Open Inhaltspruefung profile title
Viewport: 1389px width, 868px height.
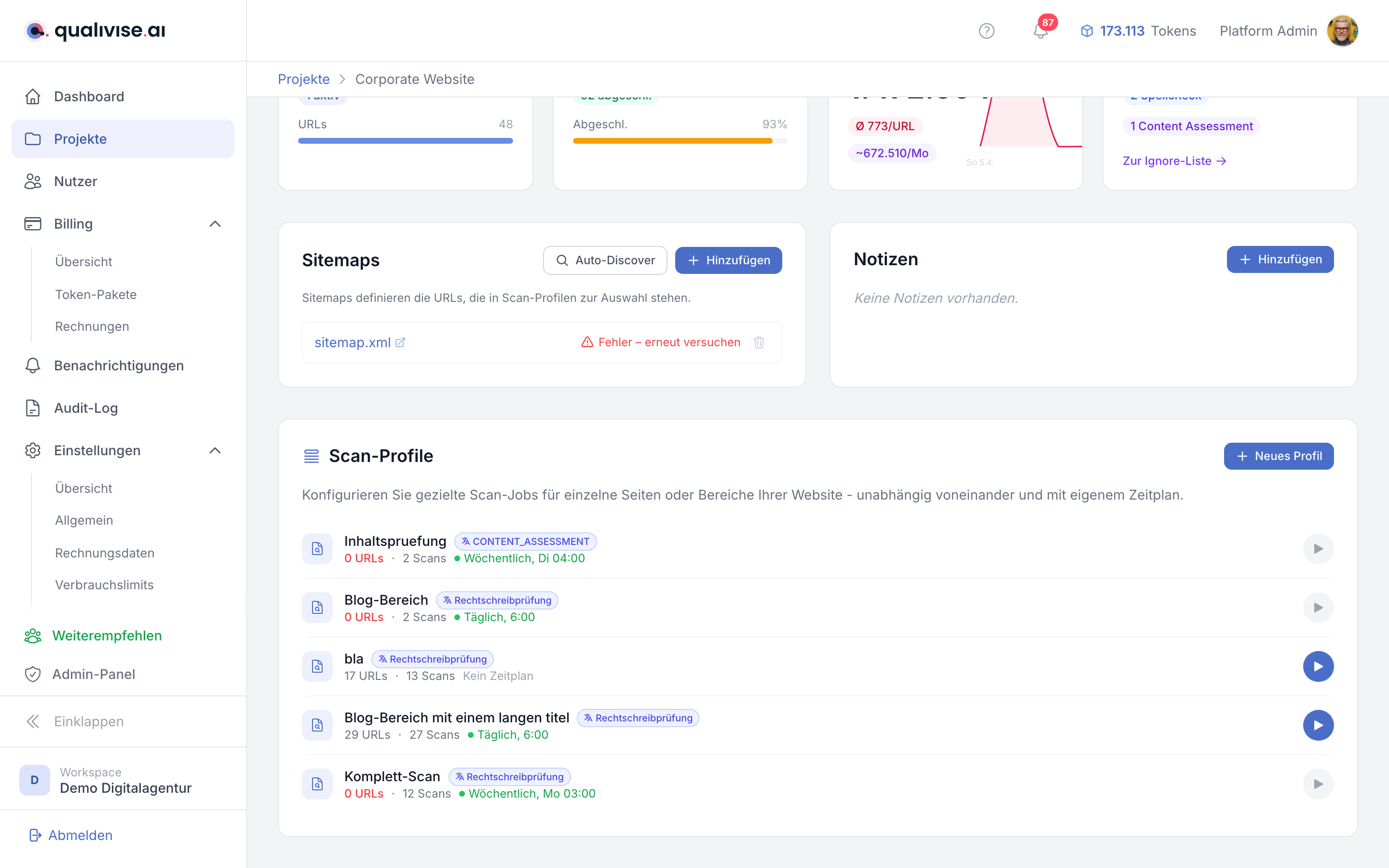click(395, 542)
